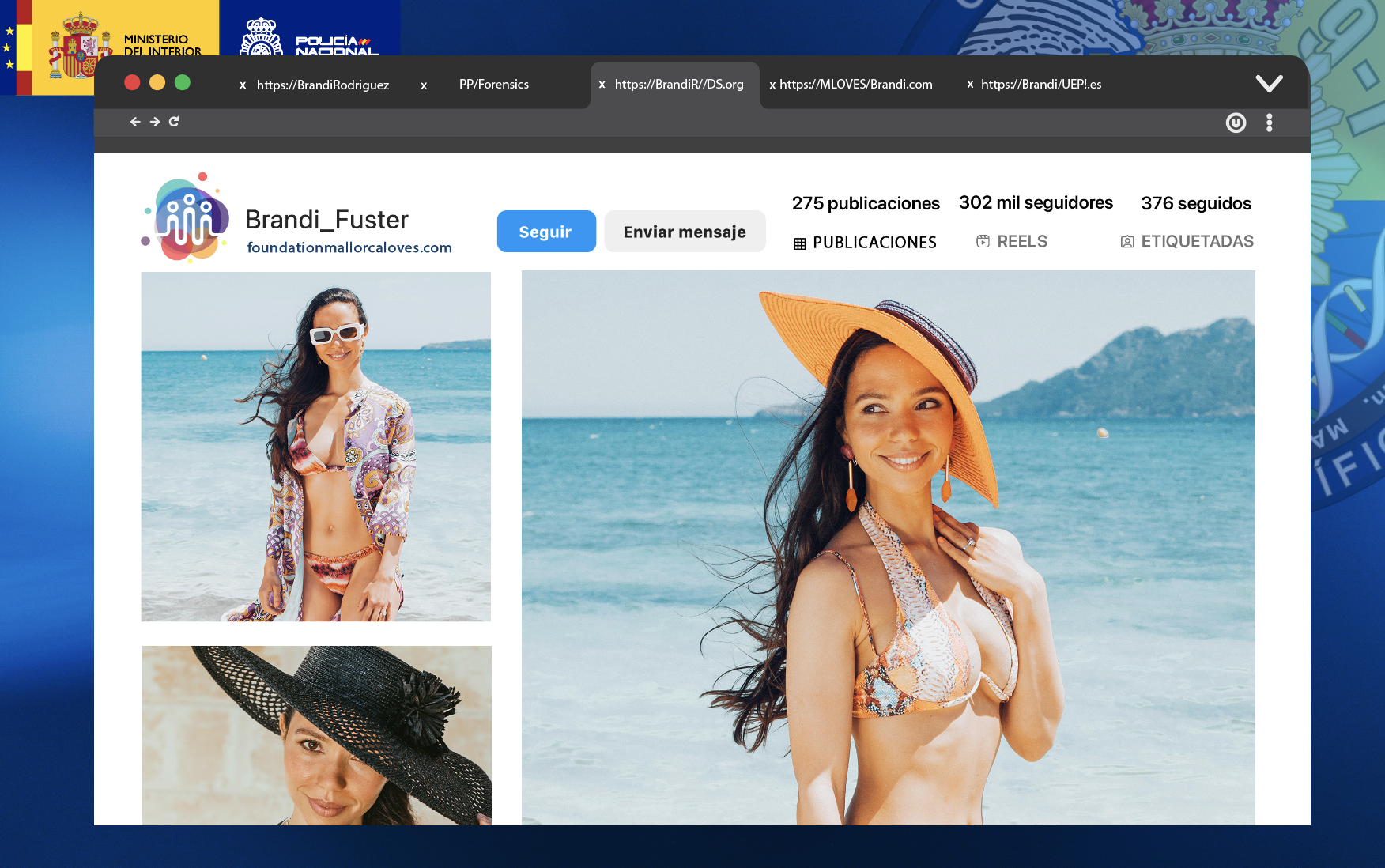1385x868 pixels.
Task: Click the Brandi_Fuster username
Action: tap(326, 219)
